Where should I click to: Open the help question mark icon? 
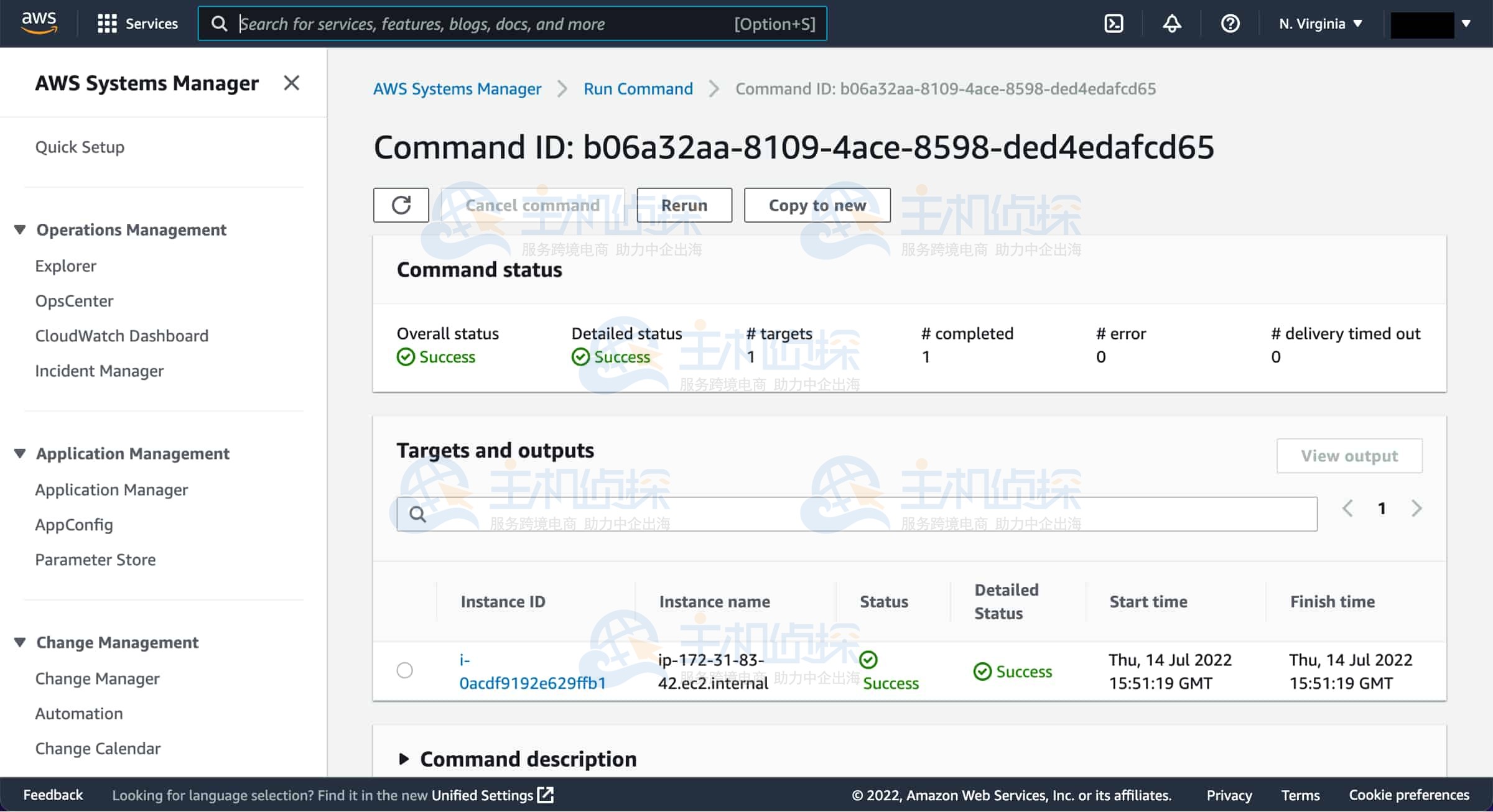1230,24
